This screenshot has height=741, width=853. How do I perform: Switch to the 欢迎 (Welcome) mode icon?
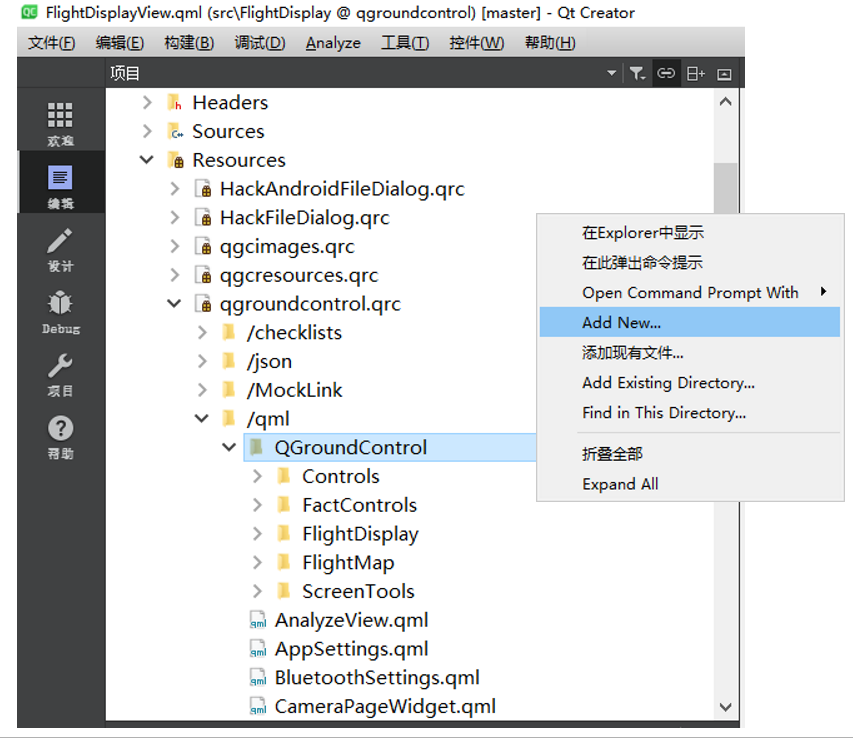(59, 115)
